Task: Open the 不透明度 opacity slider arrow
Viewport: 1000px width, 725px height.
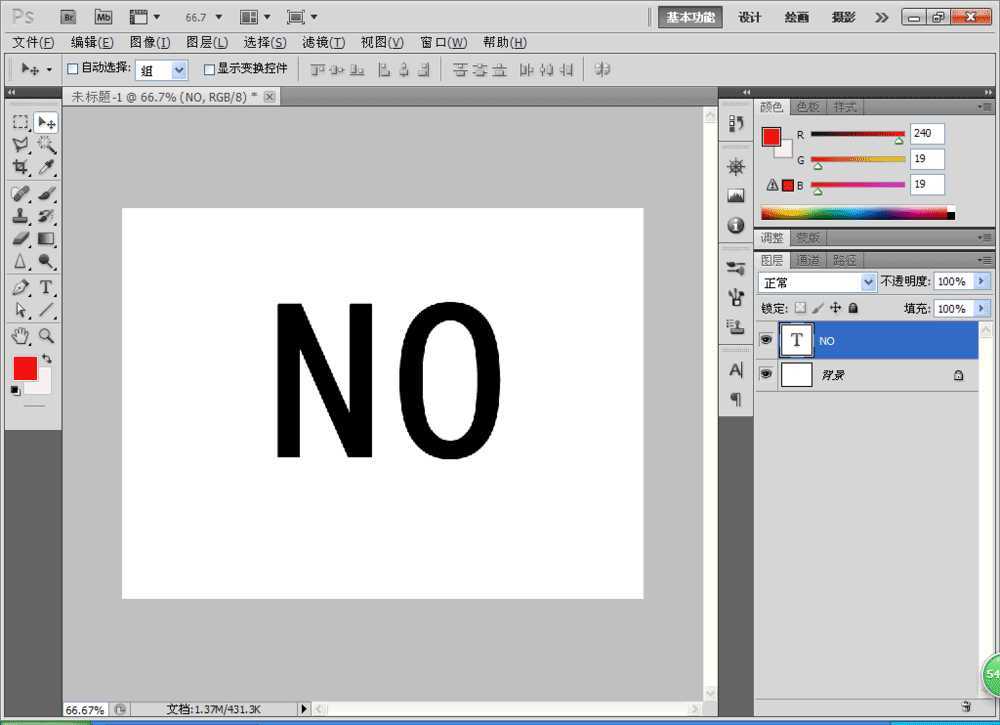Action: coord(981,282)
